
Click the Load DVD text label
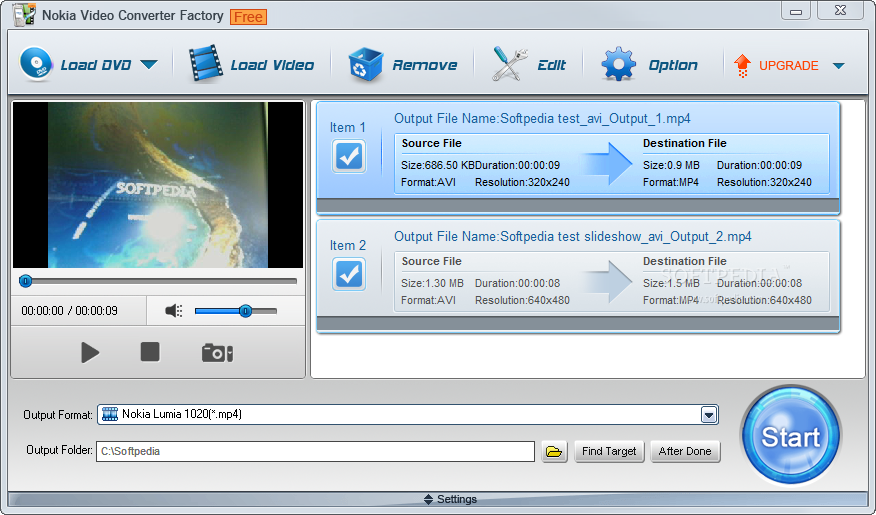(96, 65)
